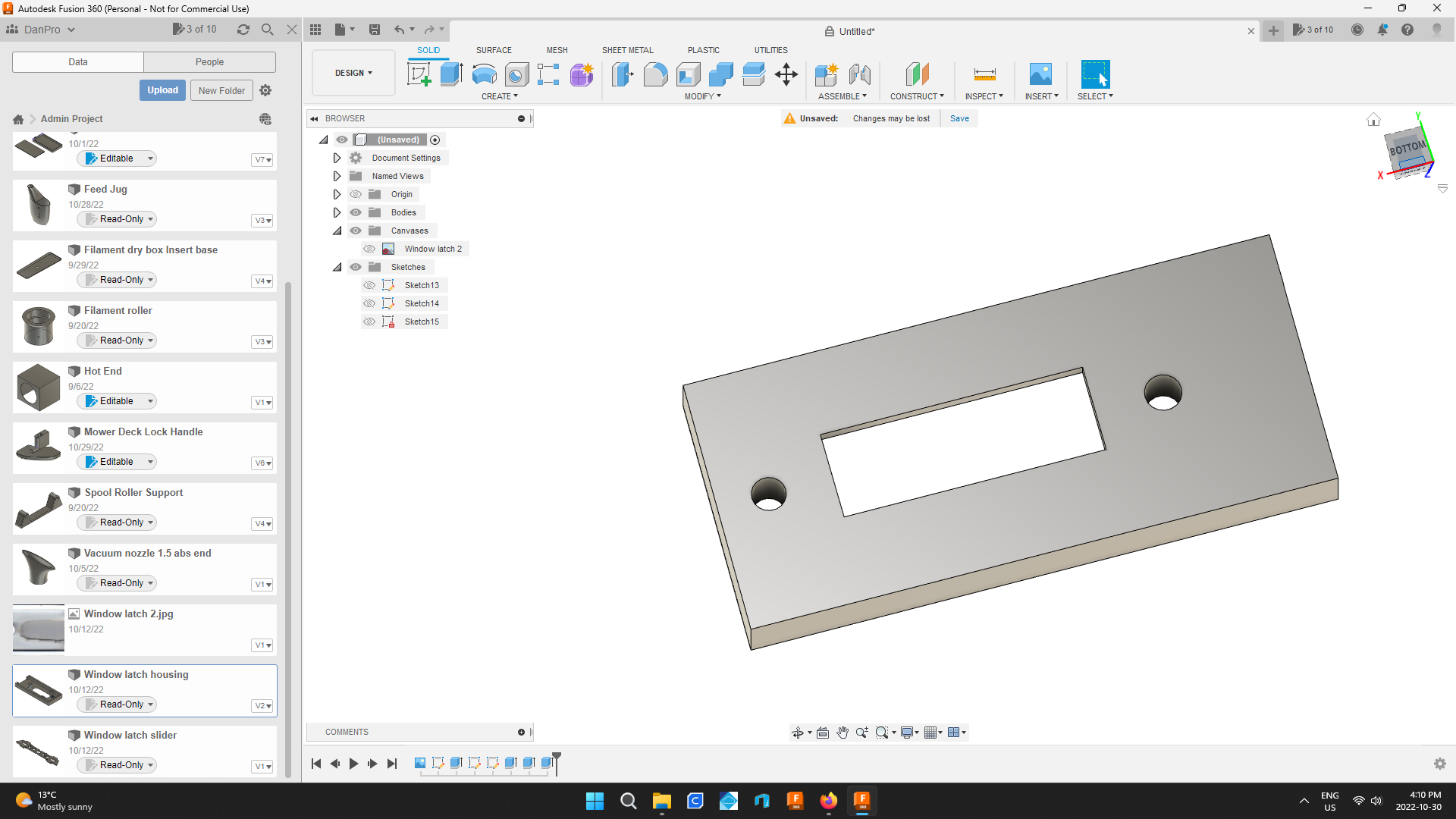This screenshot has width=1456, height=819.
Task: Save the unsaved changes
Action: pos(959,118)
